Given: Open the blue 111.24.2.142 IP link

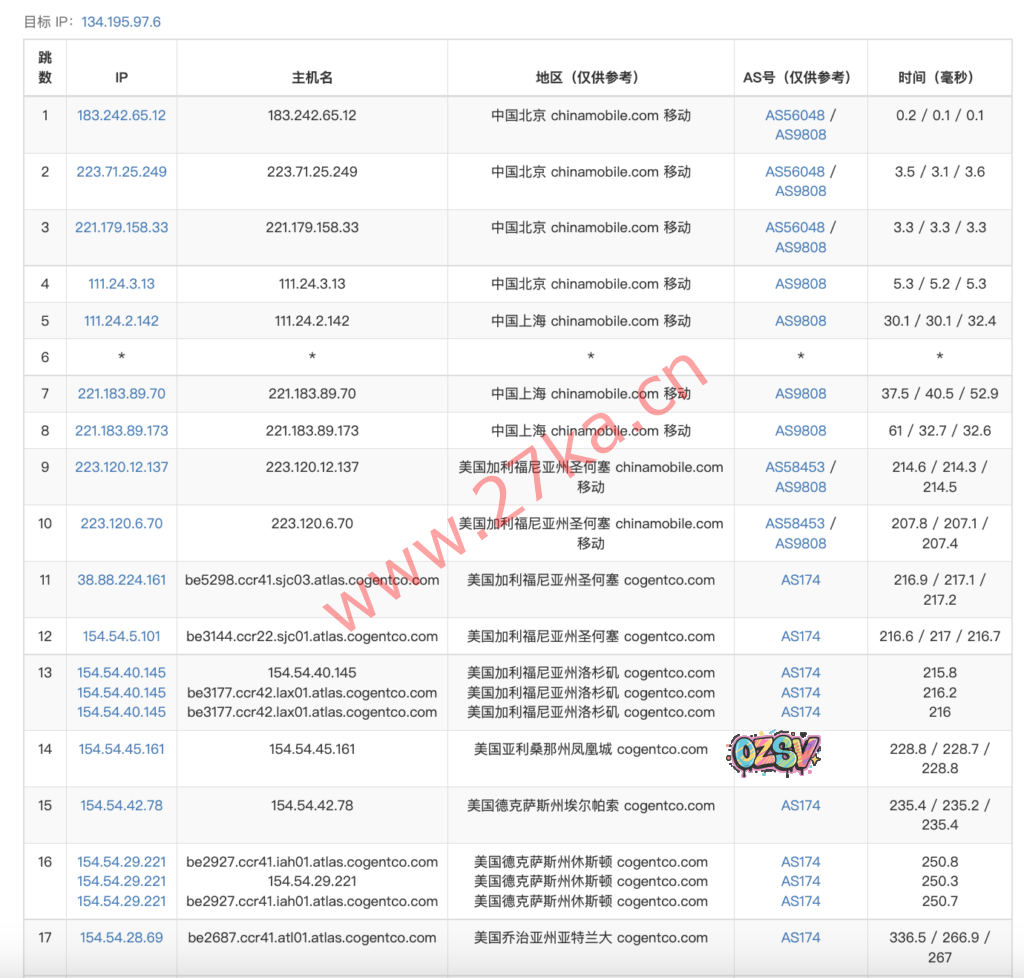Looking at the screenshot, I should tap(121, 321).
